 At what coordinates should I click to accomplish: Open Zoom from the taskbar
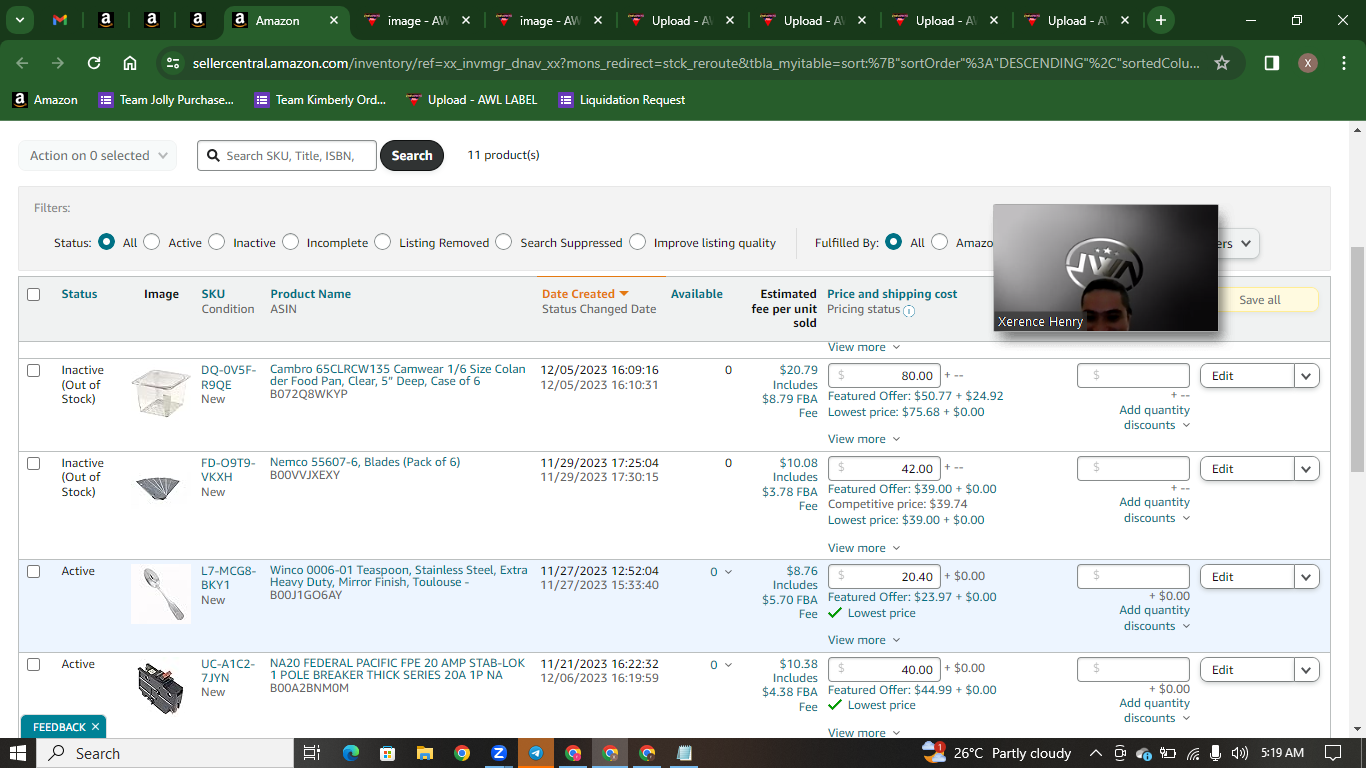click(x=499, y=753)
